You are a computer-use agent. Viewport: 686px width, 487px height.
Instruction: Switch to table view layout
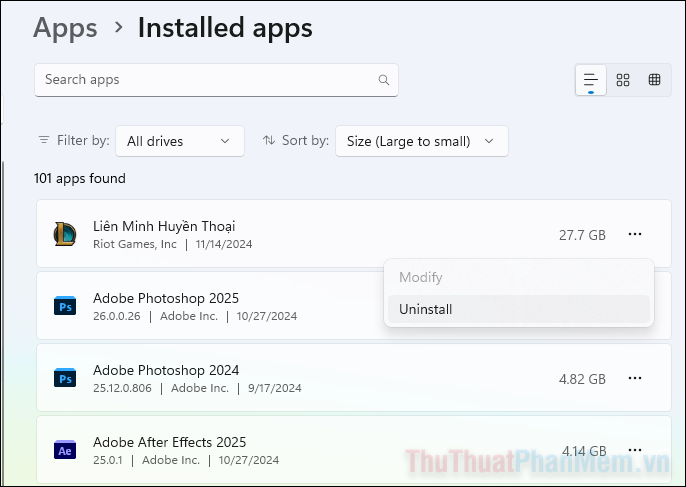click(x=654, y=80)
